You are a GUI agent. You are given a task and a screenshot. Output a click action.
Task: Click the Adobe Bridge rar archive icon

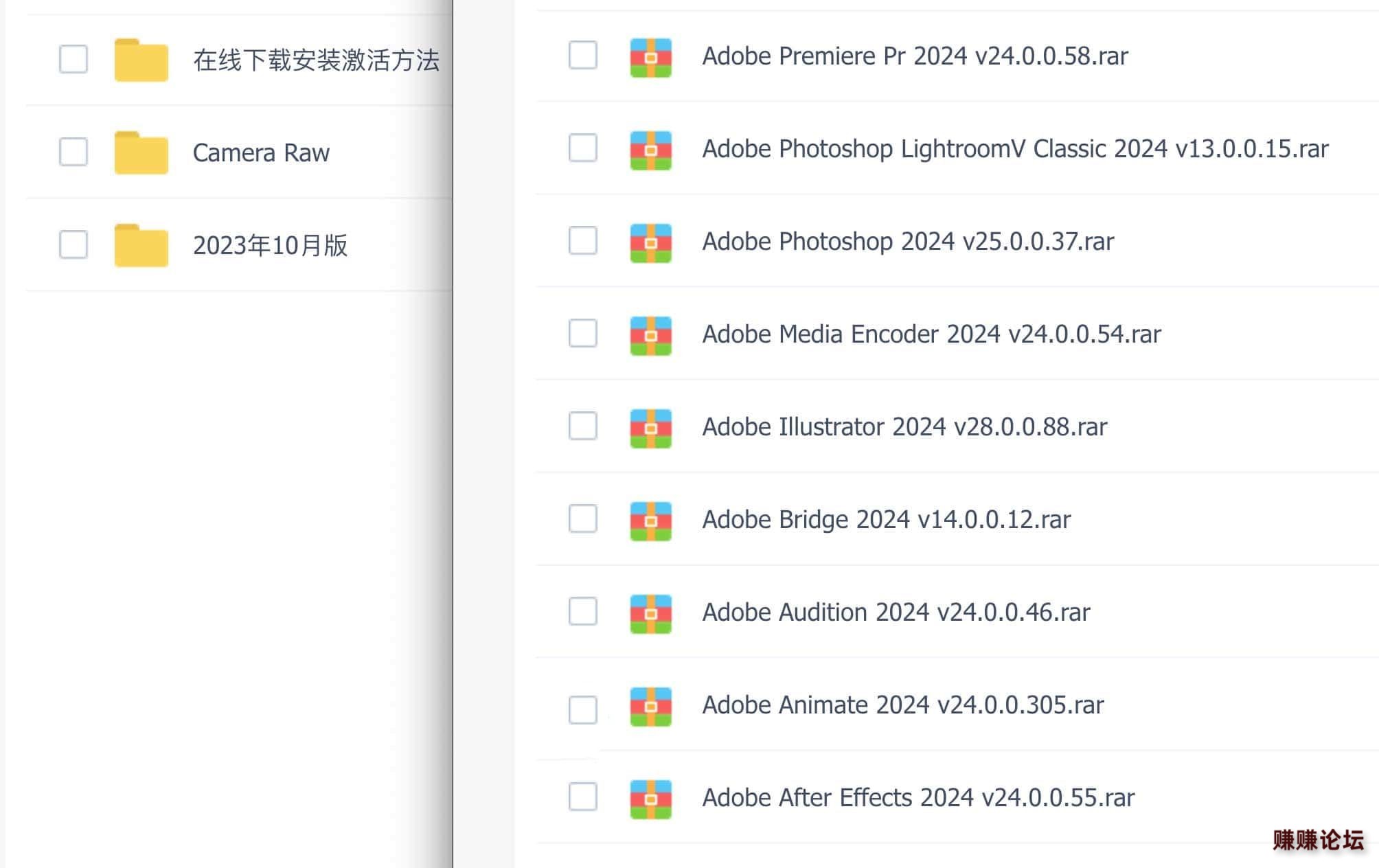[650, 521]
